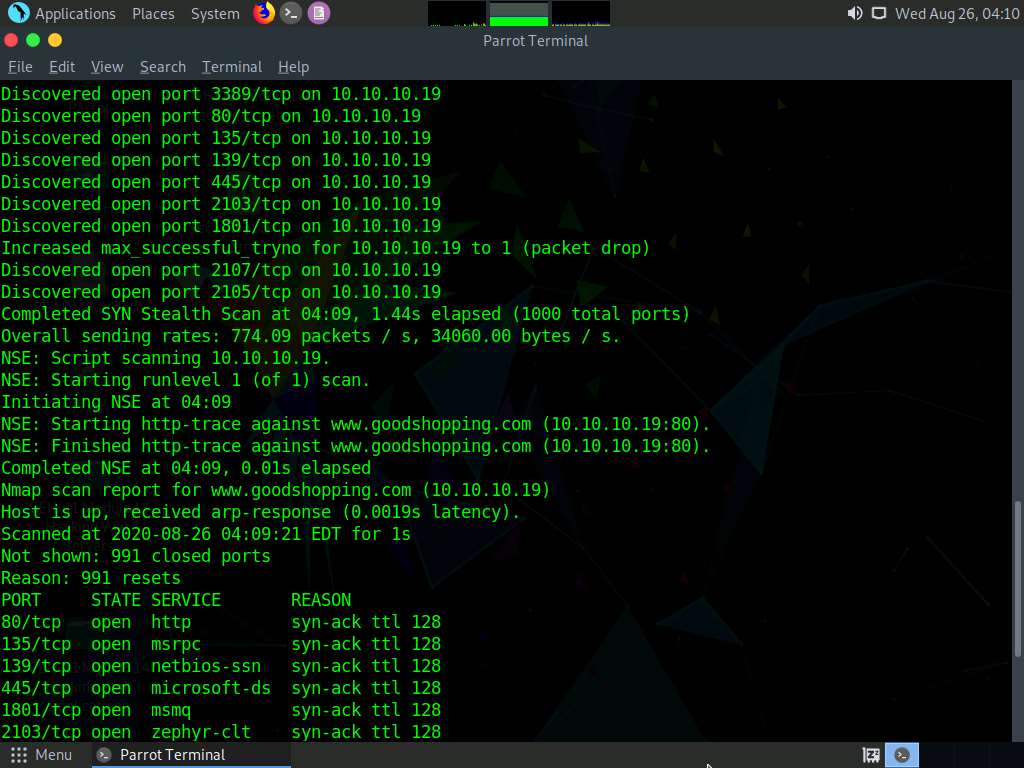Click the line 'Discovered open port 2107/tcp'

pos(221,270)
